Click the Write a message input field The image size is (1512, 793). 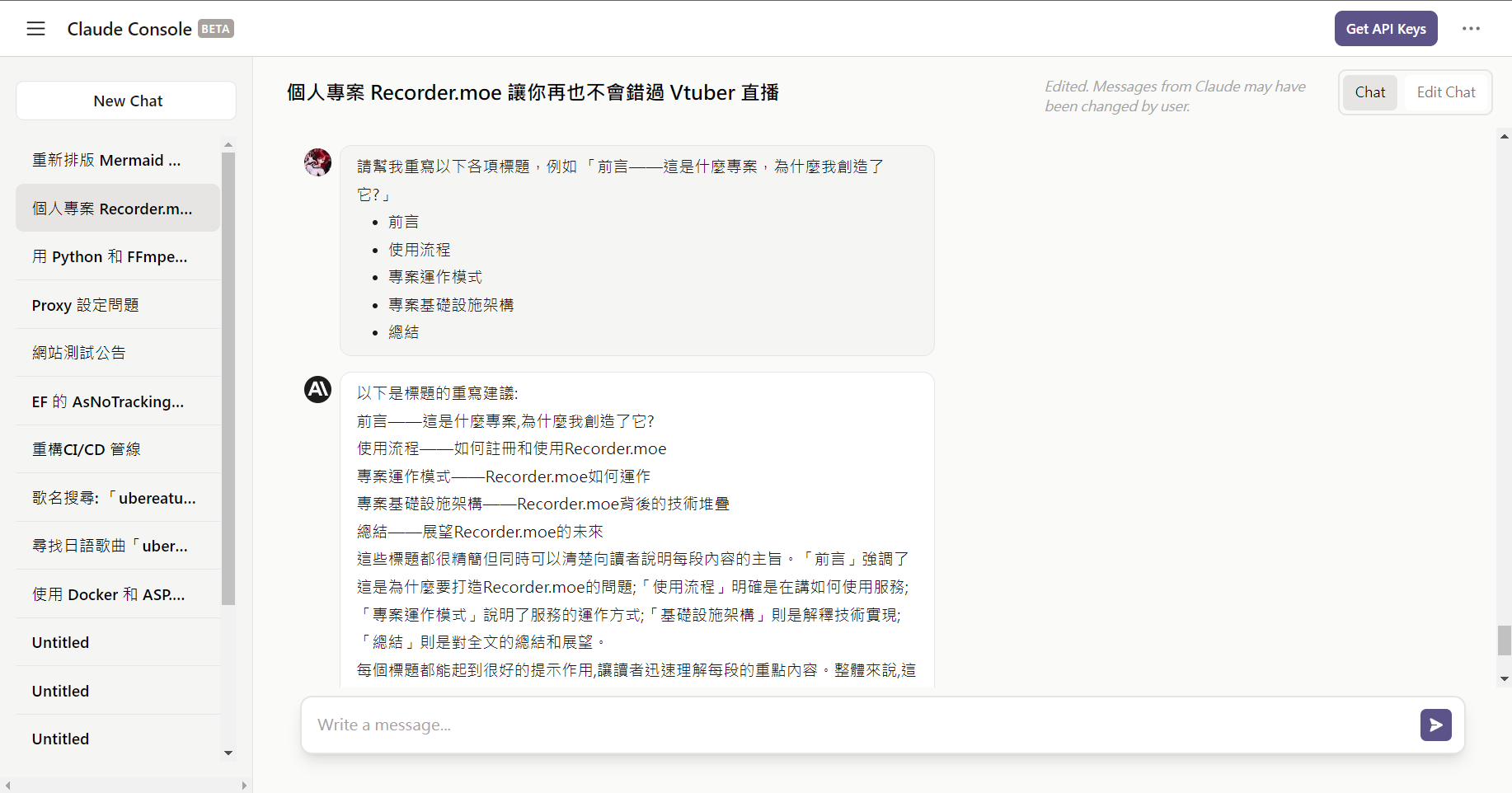click(857, 725)
